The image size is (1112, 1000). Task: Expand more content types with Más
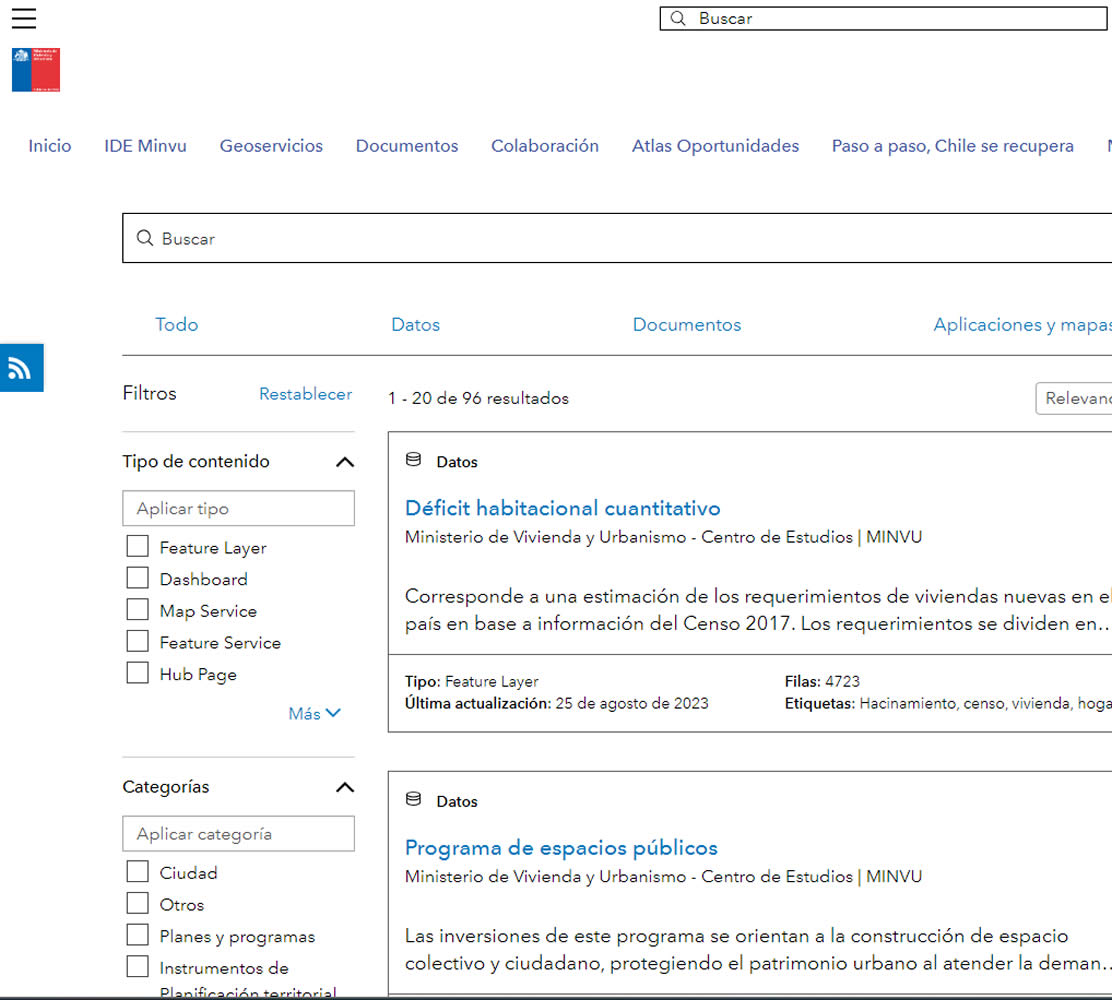click(314, 713)
